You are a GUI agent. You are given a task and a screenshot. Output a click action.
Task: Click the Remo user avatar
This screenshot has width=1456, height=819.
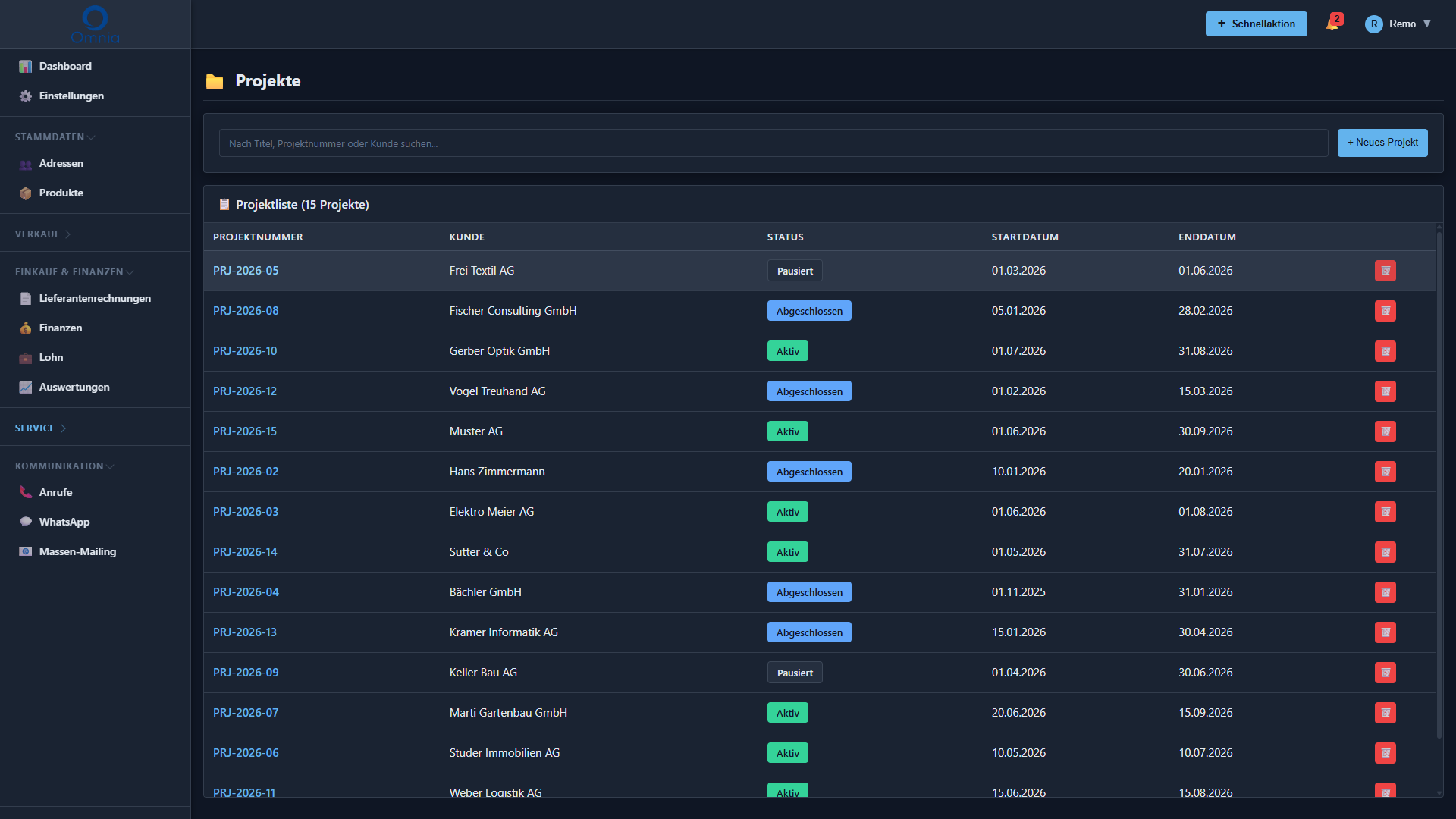point(1373,24)
